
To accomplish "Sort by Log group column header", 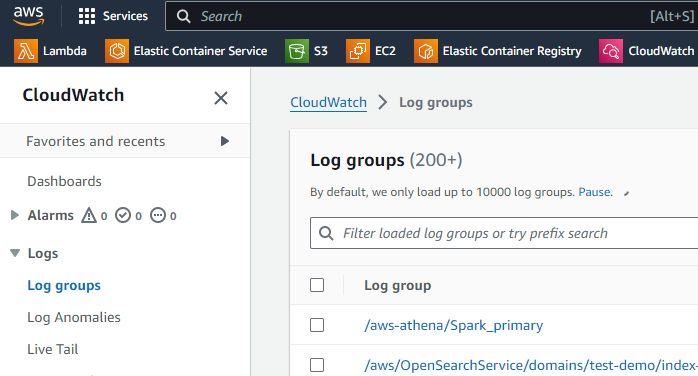I will click(398, 285).
